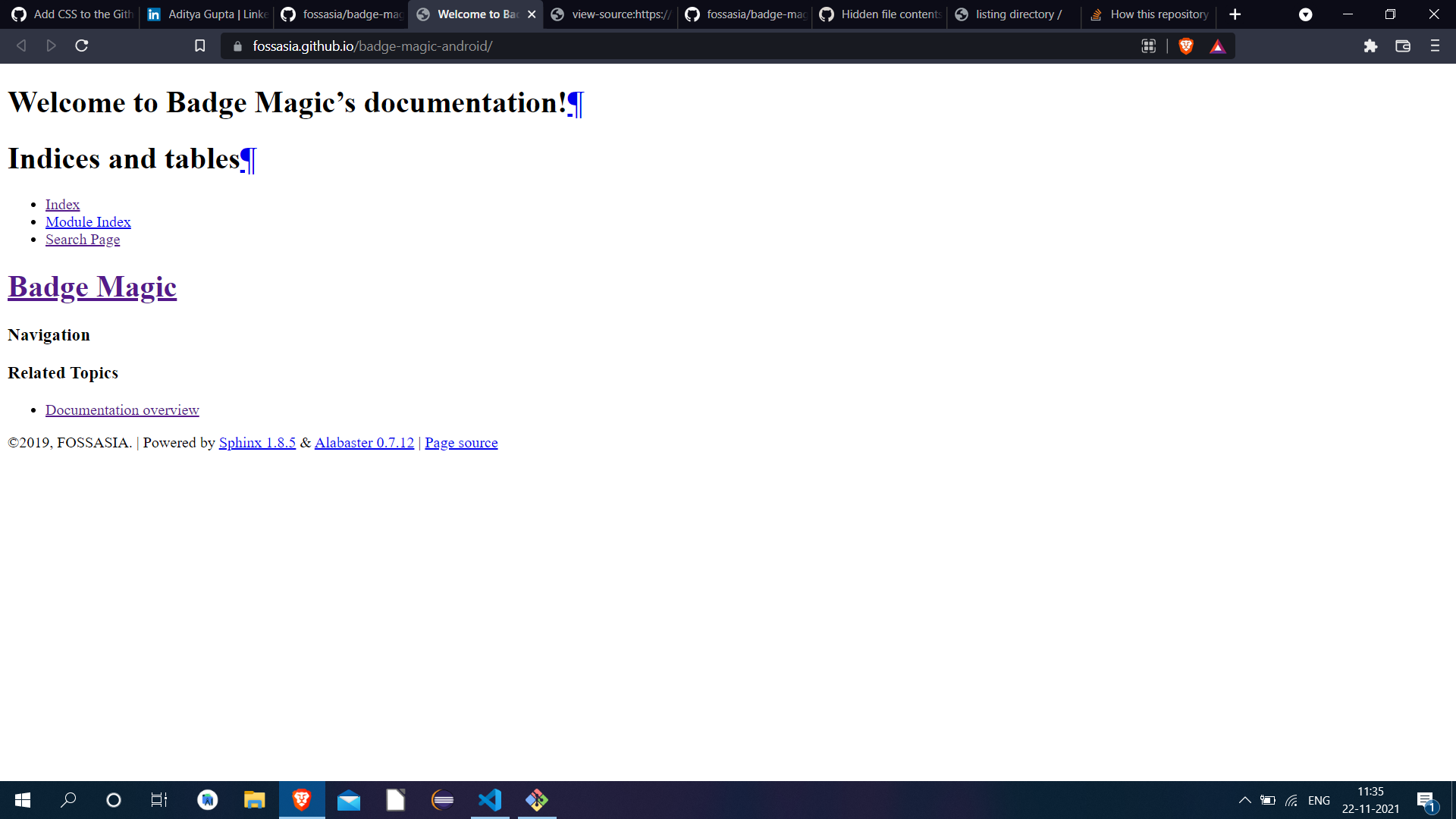Open Task View in taskbar
The height and width of the screenshot is (819, 1456).
pos(159,800)
